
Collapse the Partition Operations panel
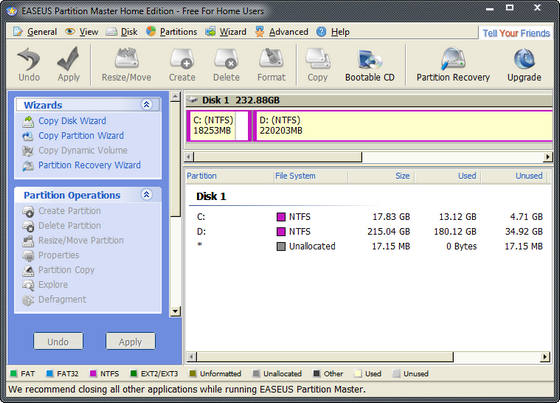pyautogui.click(x=146, y=195)
